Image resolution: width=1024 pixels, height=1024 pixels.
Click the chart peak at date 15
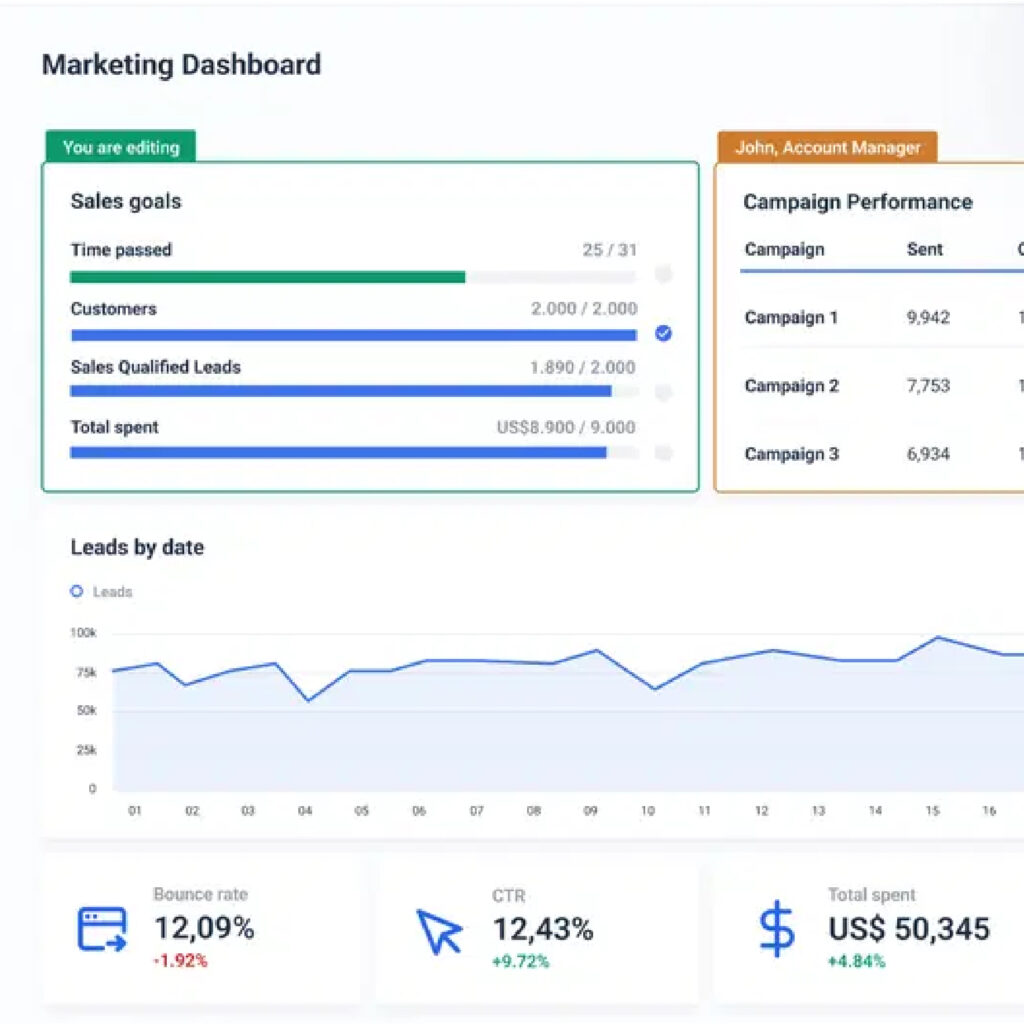point(937,637)
